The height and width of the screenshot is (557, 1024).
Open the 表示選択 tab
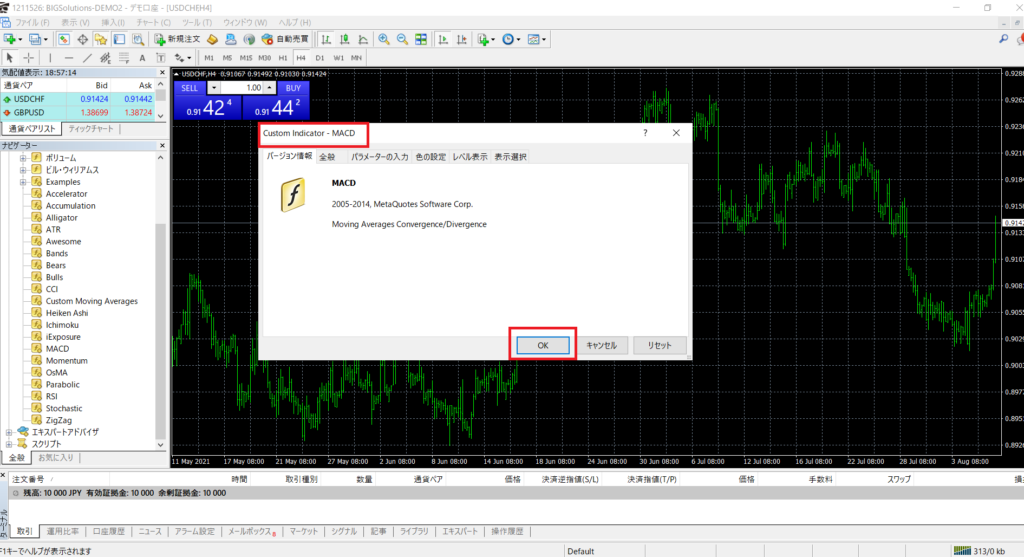pyautogui.click(x=511, y=157)
